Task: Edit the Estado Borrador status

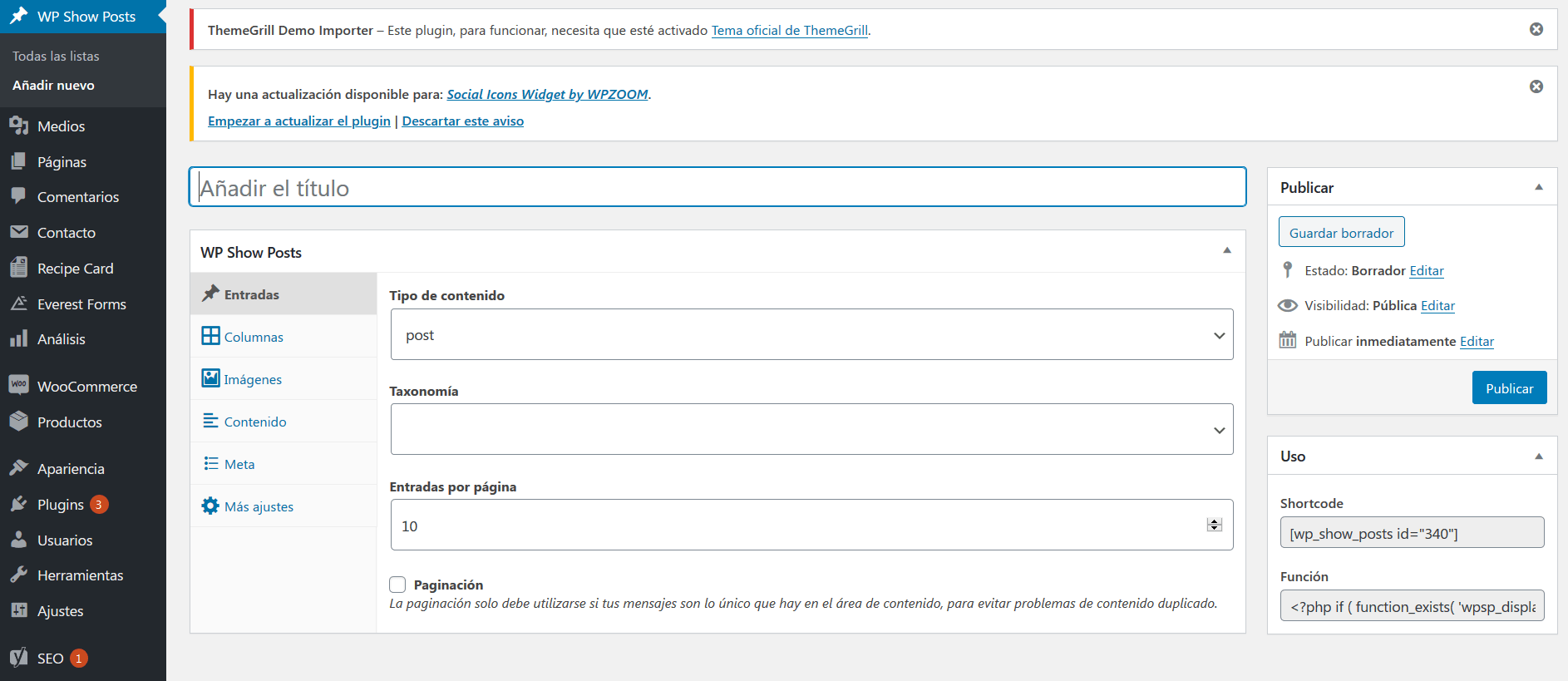Action: click(1427, 270)
